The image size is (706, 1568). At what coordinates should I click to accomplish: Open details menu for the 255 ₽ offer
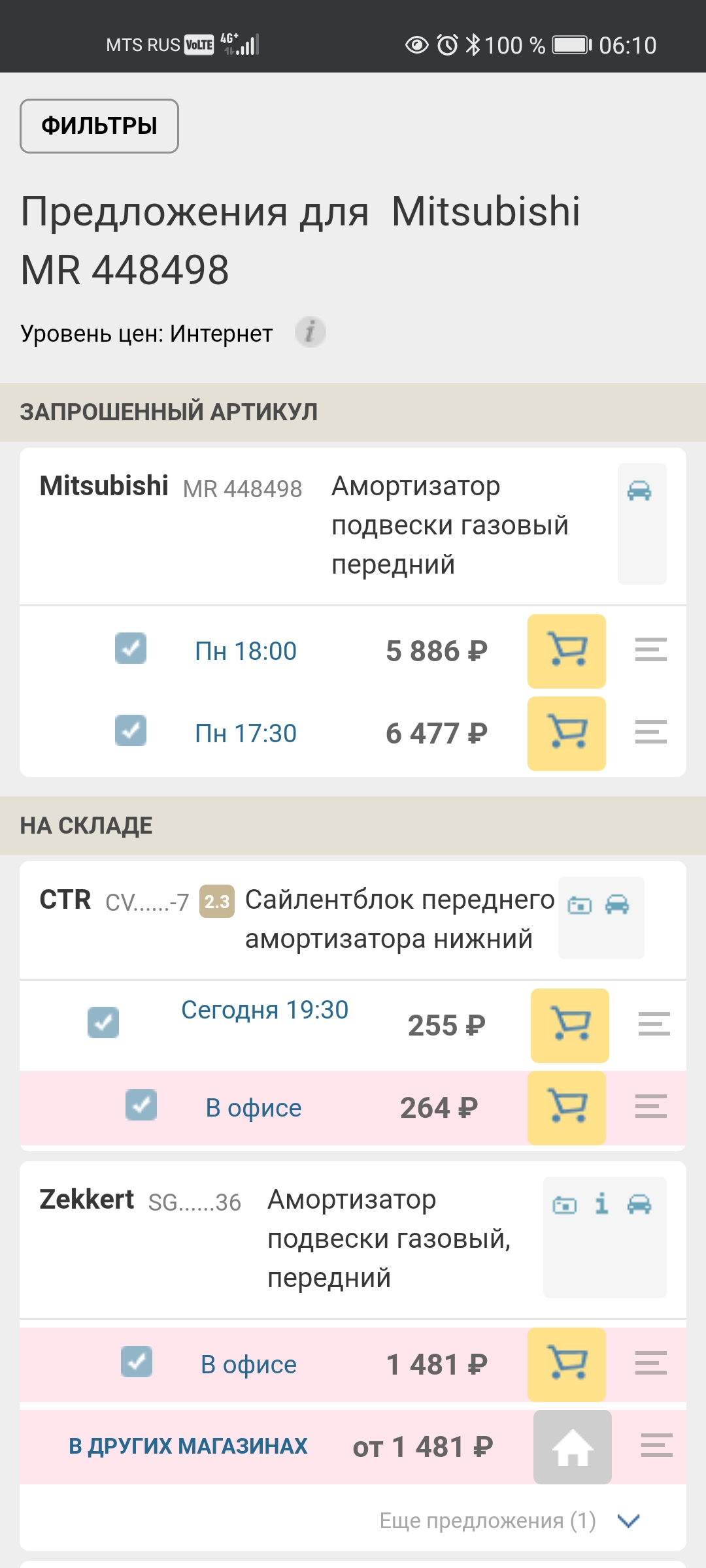pyautogui.click(x=654, y=1024)
